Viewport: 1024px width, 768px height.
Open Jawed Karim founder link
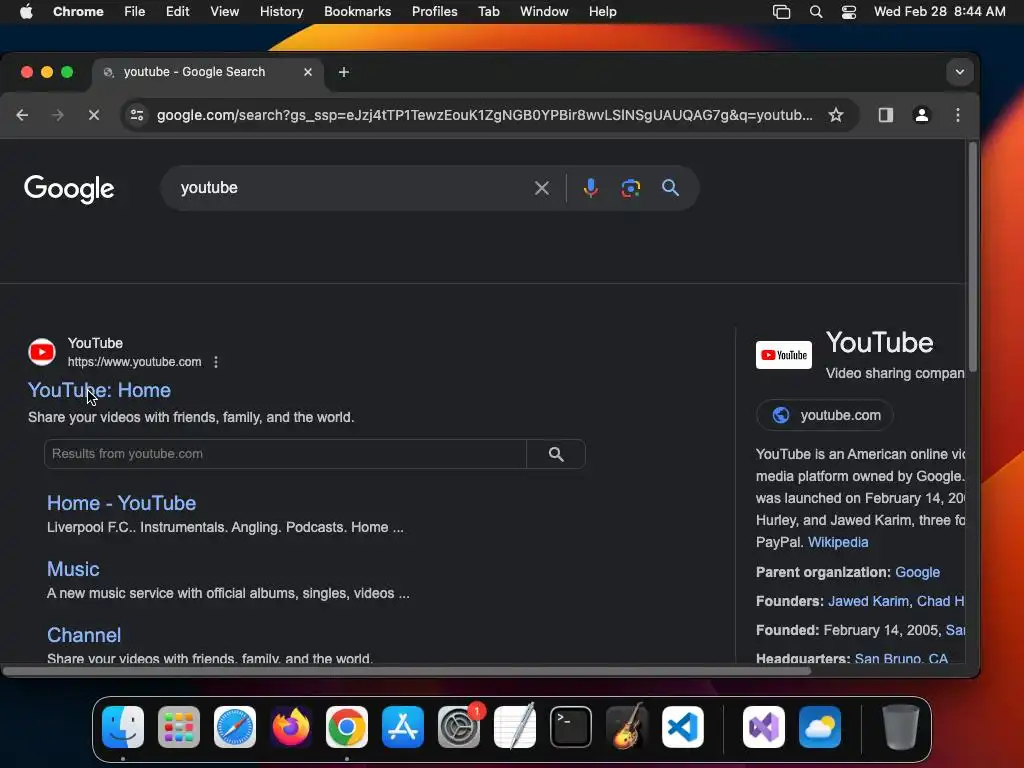click(869, 601)
